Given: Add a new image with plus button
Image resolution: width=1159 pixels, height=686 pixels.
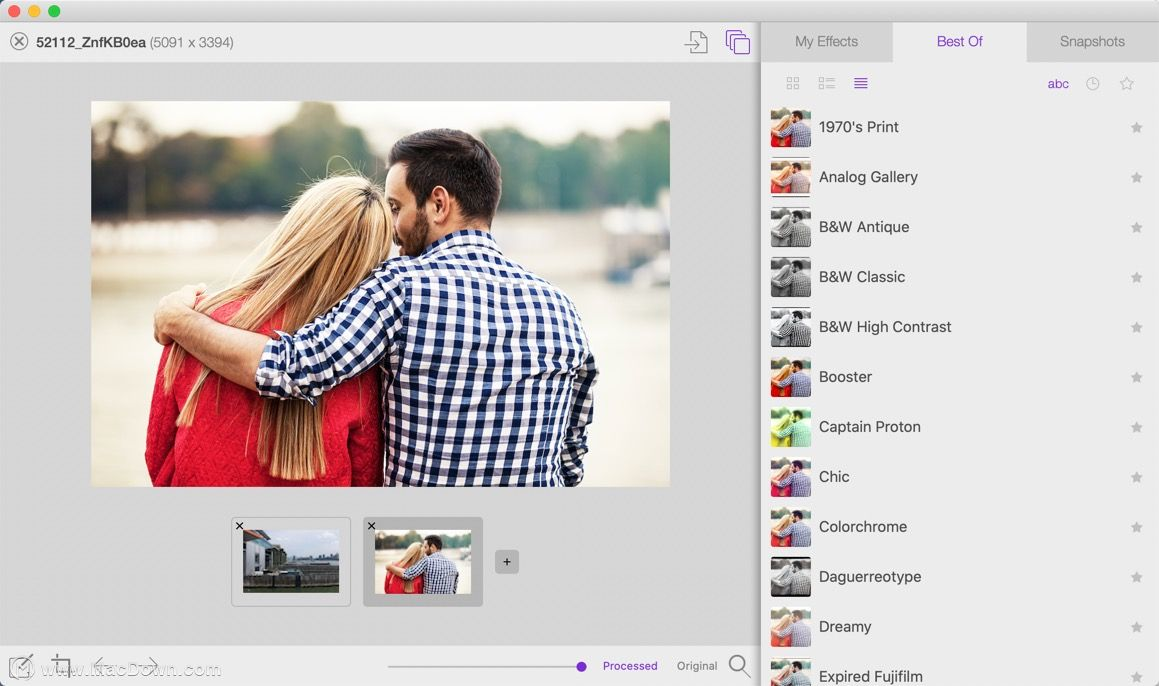Looking at the screenshot, I should click(507, 562).
